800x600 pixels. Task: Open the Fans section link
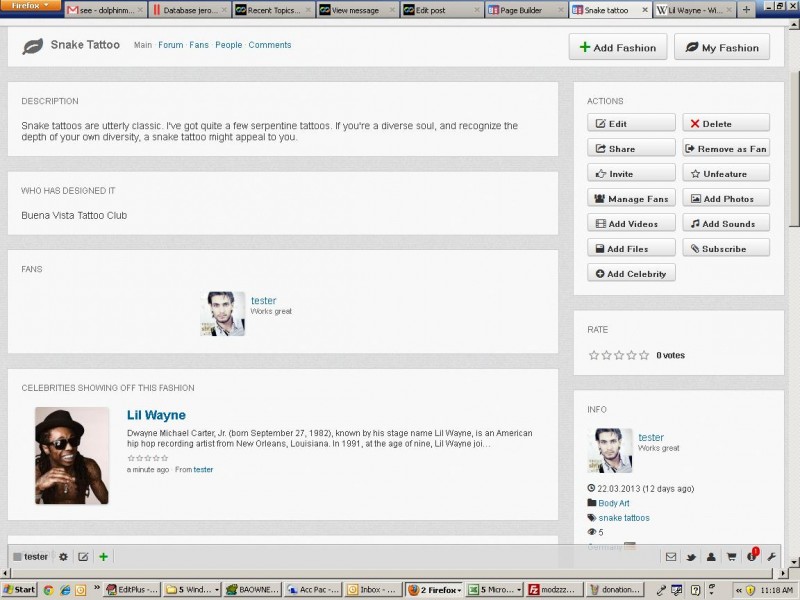199,45
